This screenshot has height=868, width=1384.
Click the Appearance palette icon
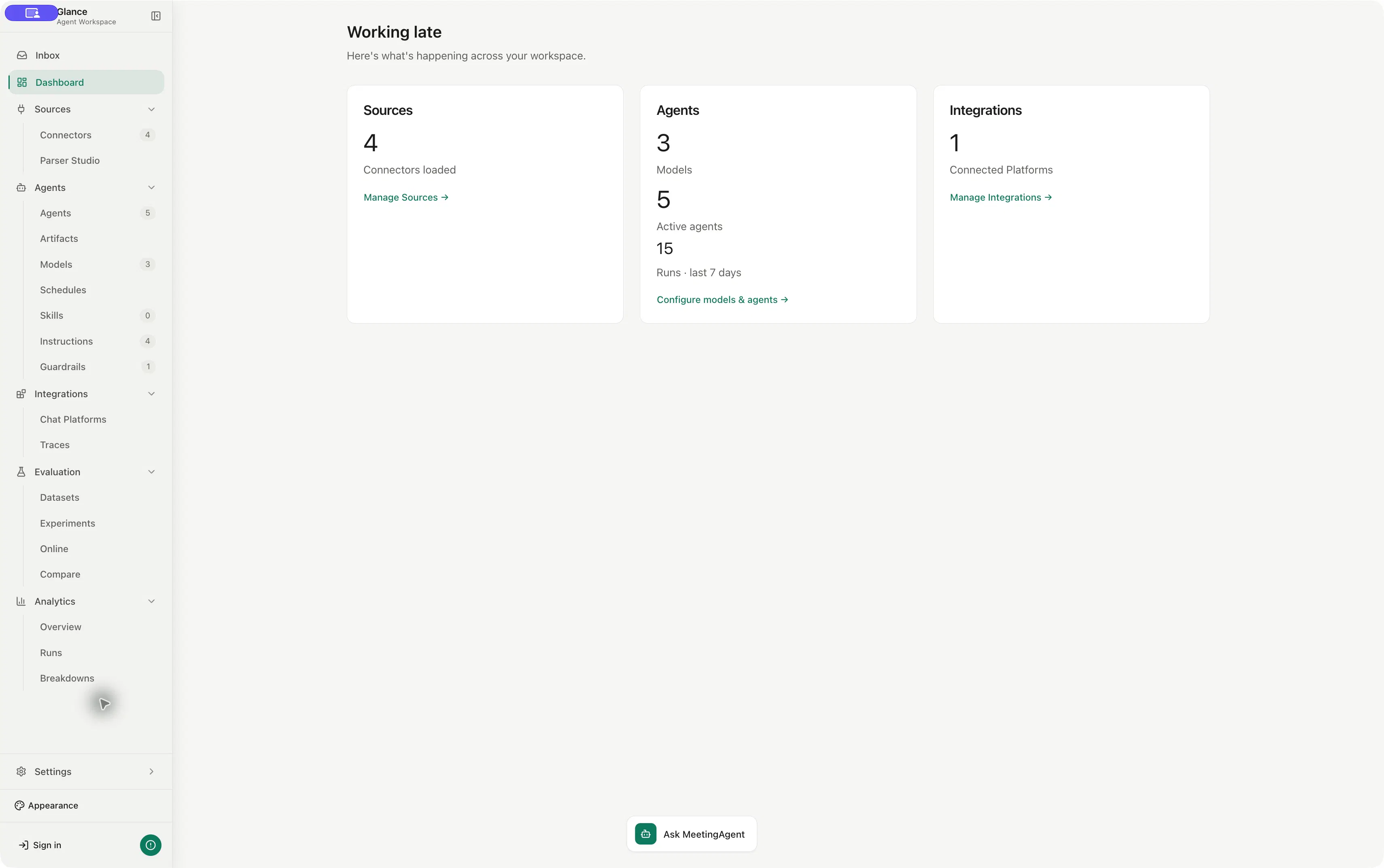[x=19, y=805]
